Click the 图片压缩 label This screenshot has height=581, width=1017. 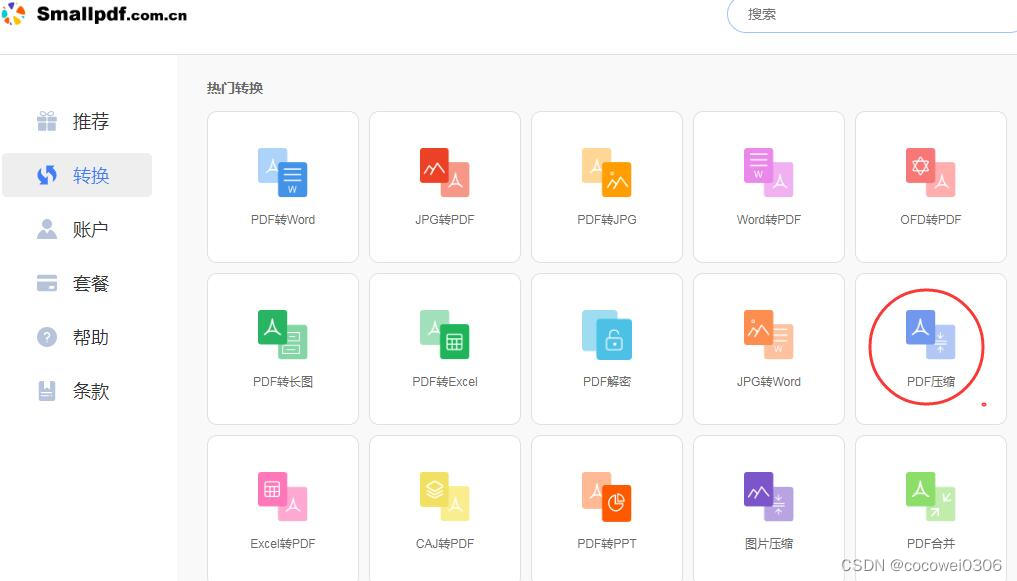coord(769,544)
